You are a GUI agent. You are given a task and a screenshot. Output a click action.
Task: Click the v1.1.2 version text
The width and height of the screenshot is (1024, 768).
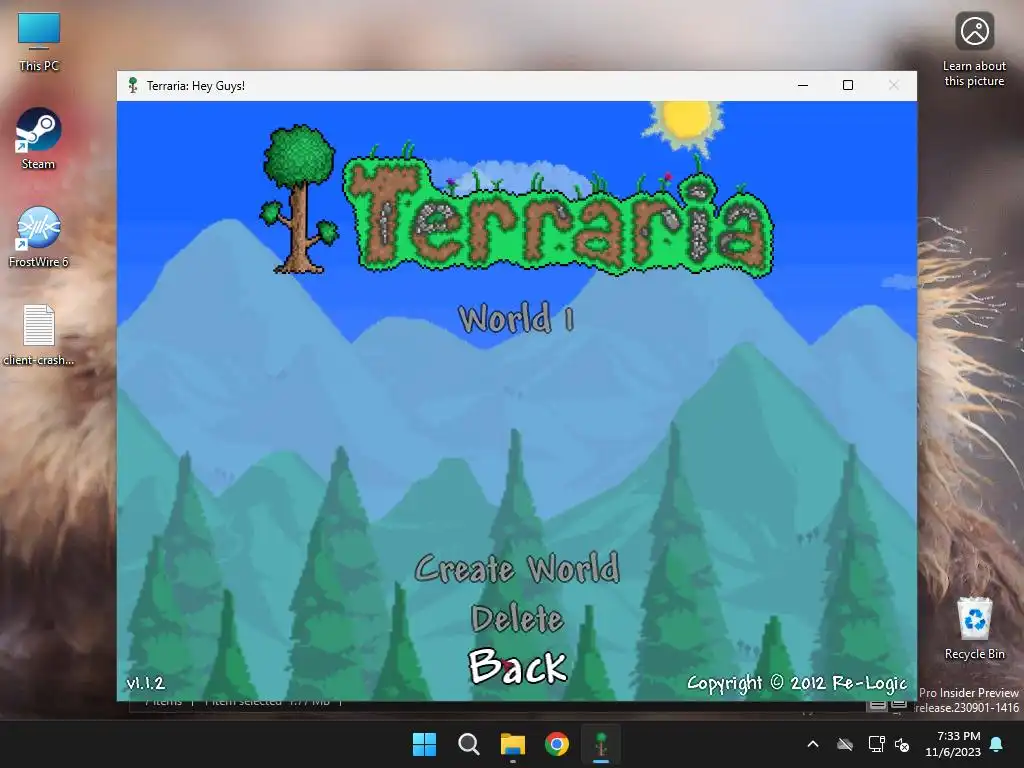click(x=146, y=683)
